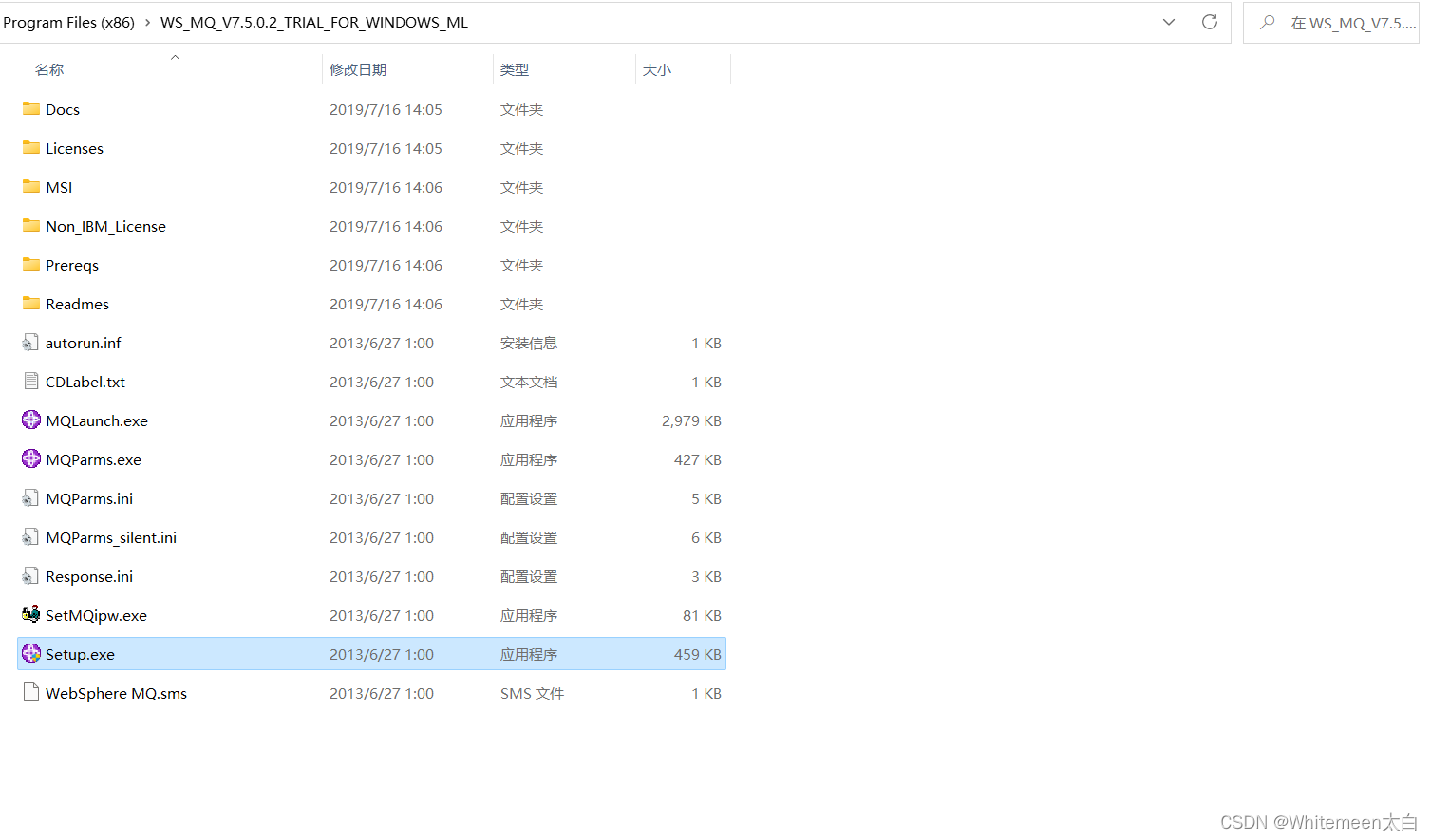The height and width of the screenshot is (840, 1431).
Task: Select the MQParms_silent.ini file icon
Action: 31,537
